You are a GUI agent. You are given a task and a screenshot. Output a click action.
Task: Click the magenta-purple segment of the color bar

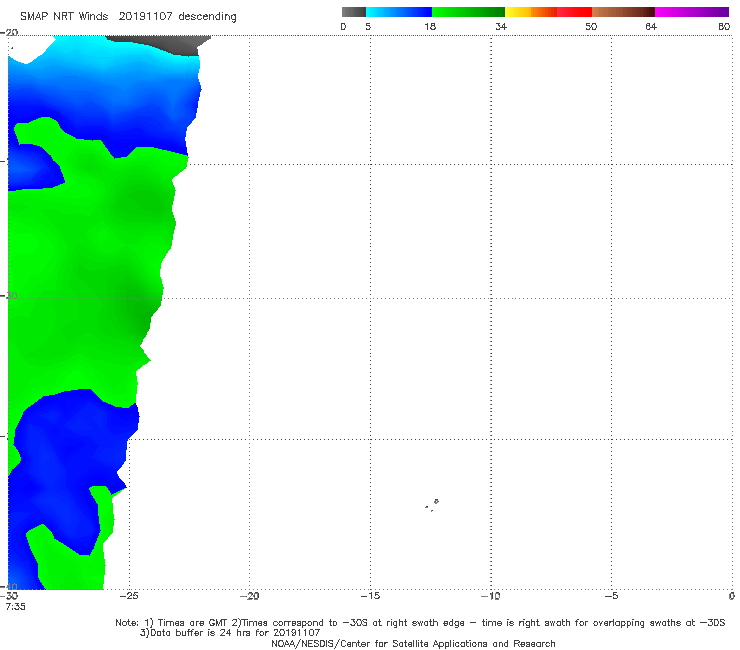pos(692,12)
